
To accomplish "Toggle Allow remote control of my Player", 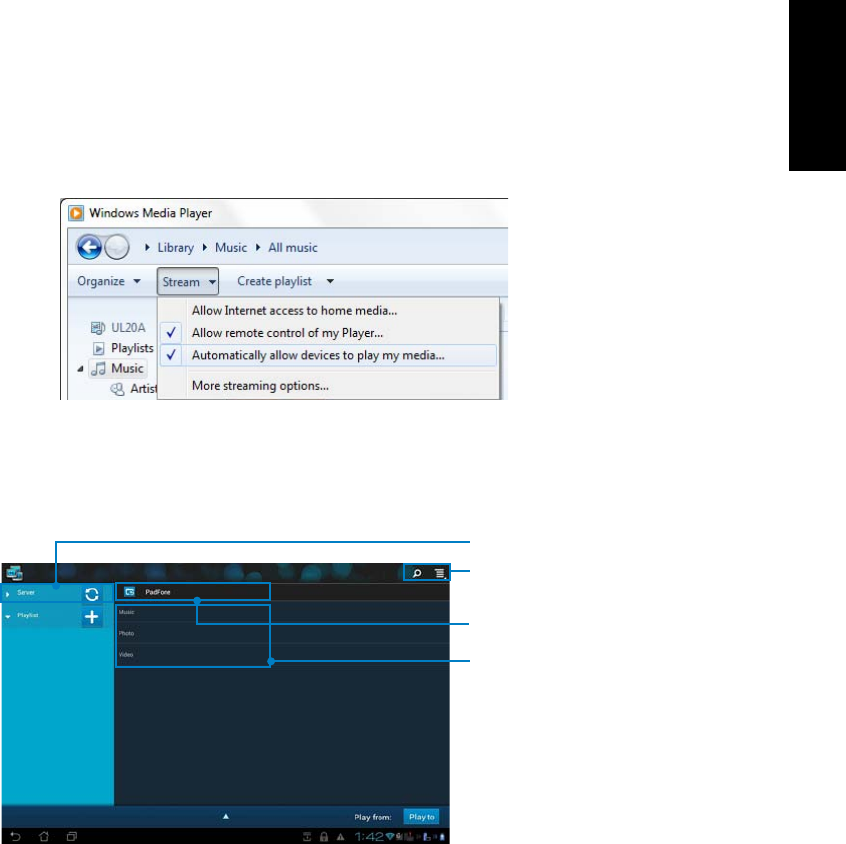I will [x=288, y=333].
